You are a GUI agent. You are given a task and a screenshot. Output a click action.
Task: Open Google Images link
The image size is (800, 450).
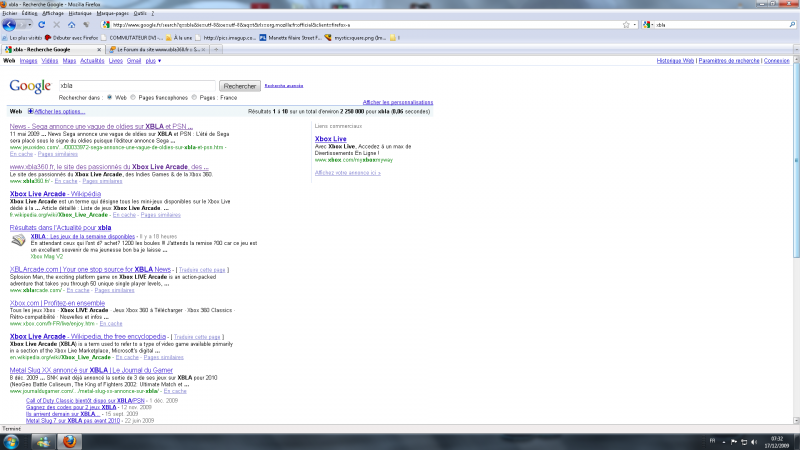pos(28,61)
